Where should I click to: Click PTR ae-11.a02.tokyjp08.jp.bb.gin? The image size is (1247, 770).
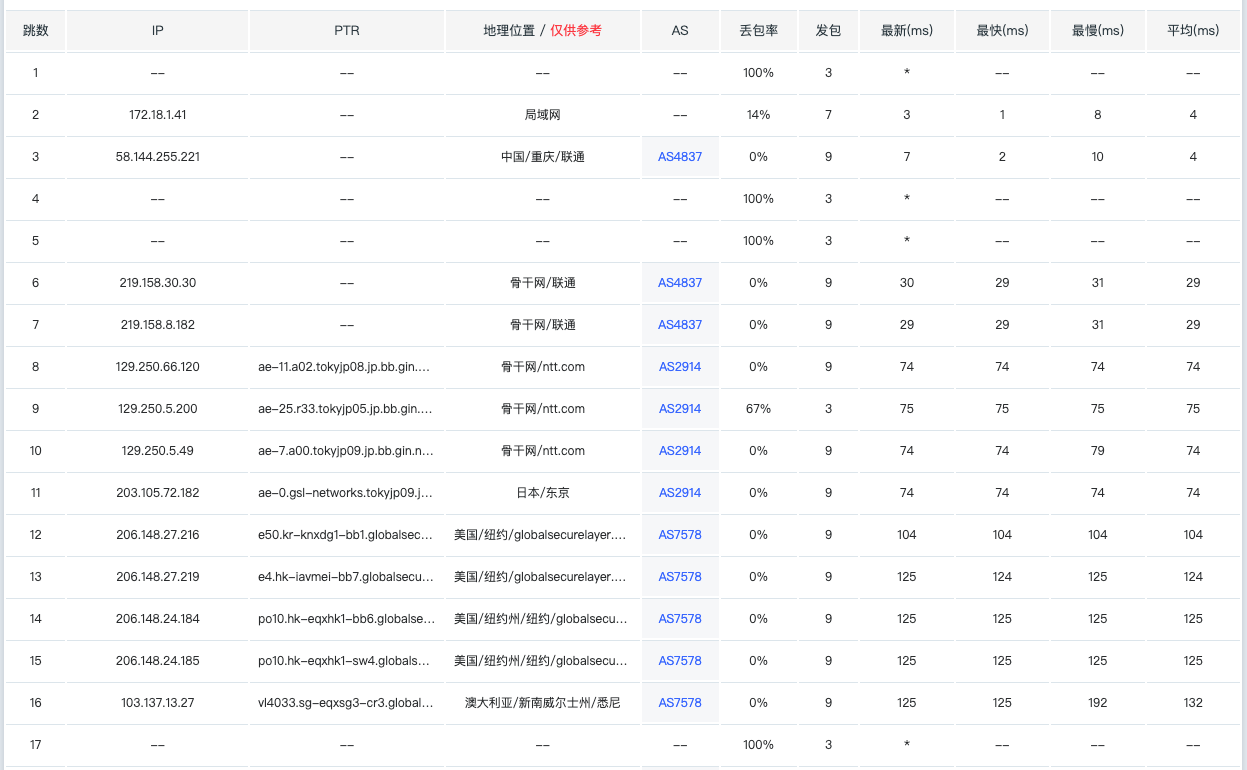(346, 367)
